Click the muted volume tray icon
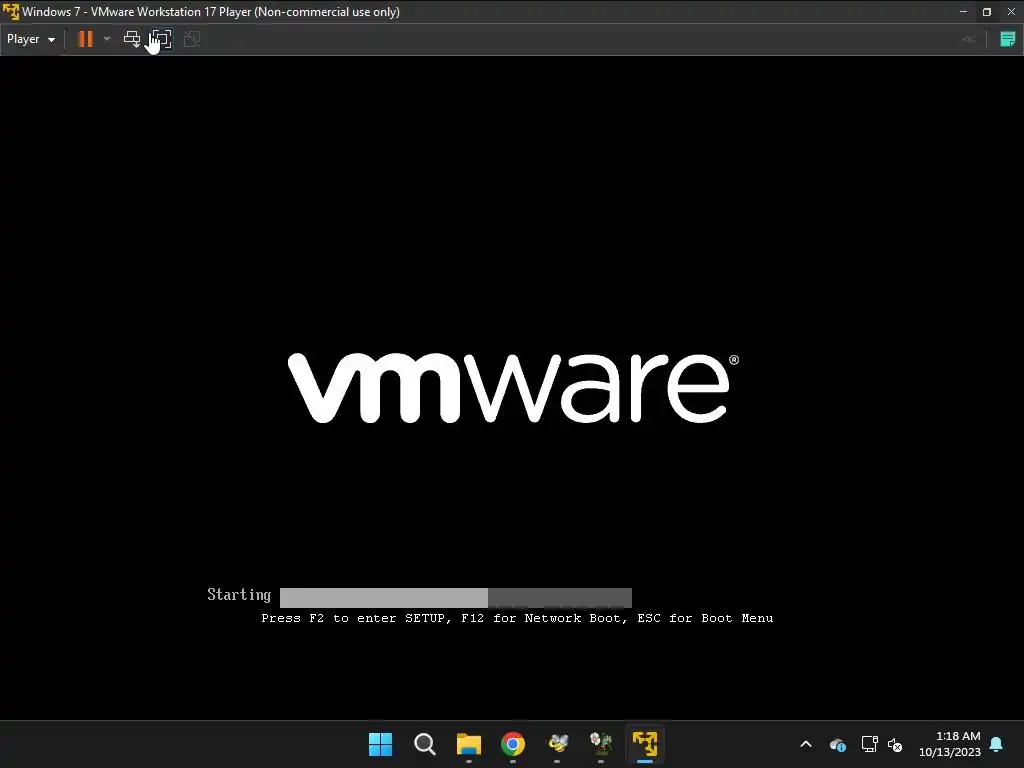This screenshot has width=1024, height=768. (895, 744)
